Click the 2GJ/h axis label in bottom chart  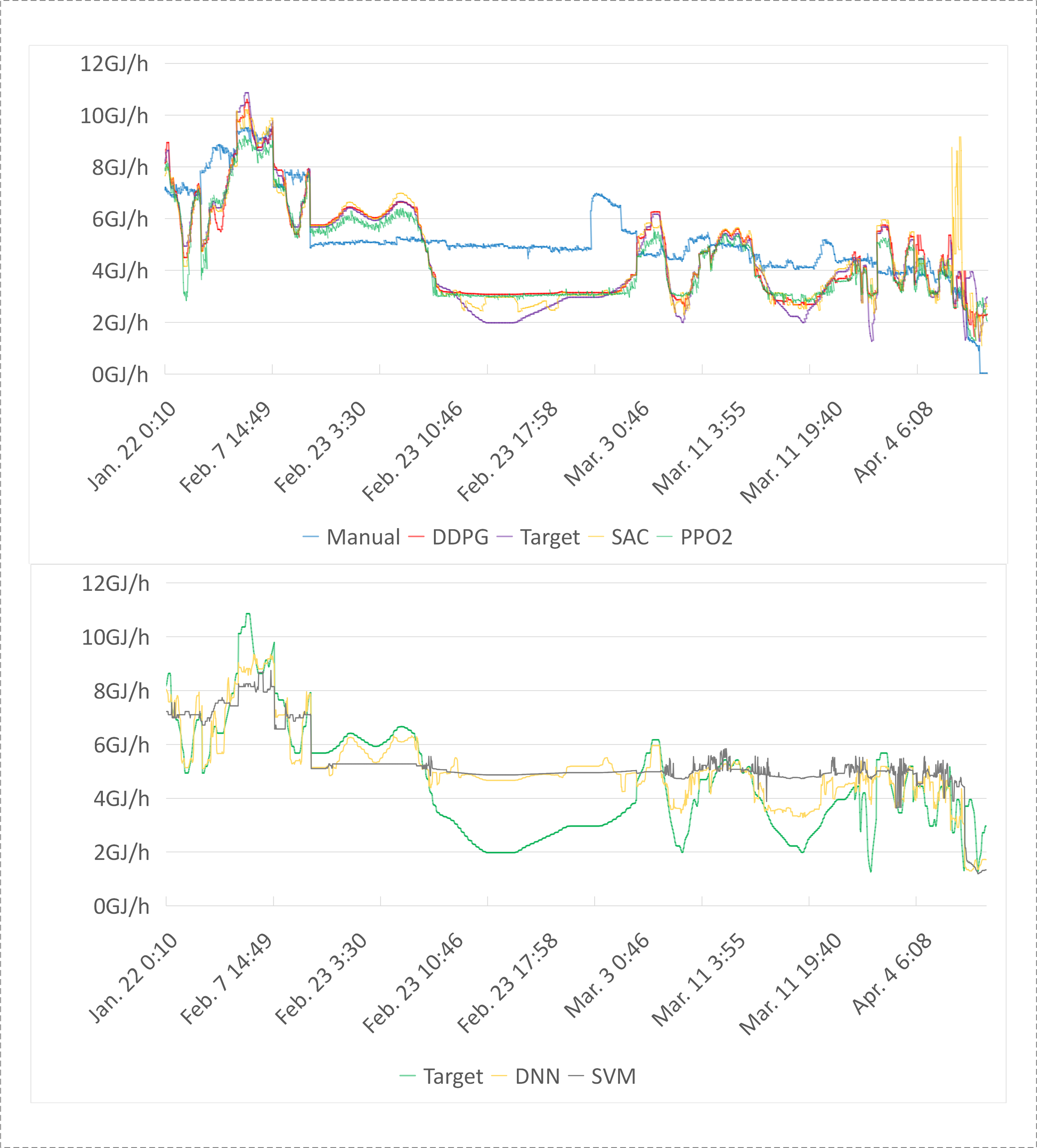(121, 852)
